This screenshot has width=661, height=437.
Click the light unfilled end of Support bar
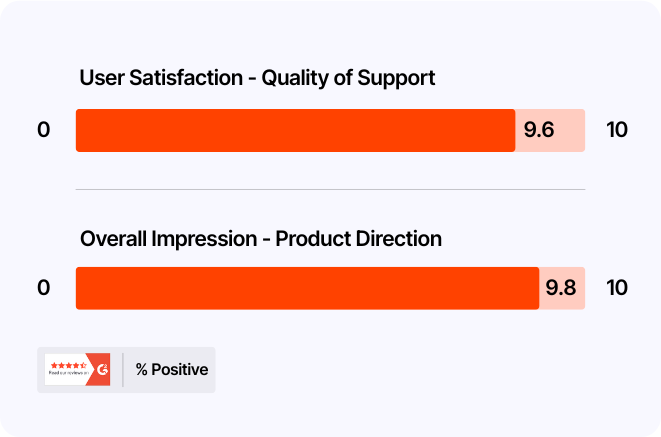572,130
